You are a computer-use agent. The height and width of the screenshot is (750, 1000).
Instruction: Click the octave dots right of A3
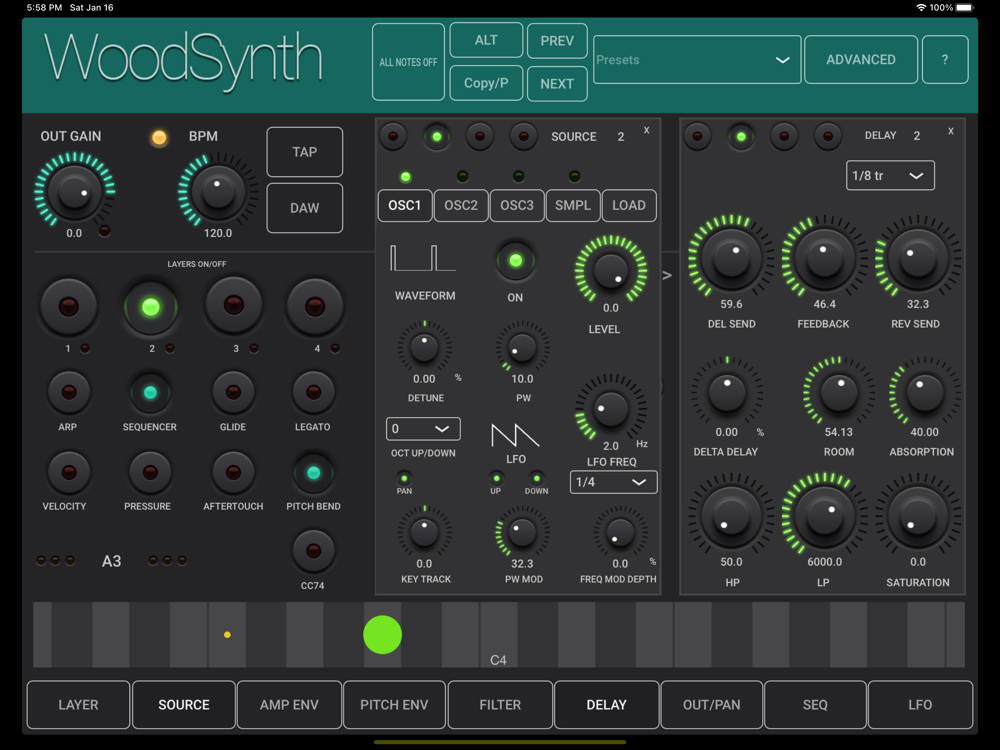[x=167, y=561]
